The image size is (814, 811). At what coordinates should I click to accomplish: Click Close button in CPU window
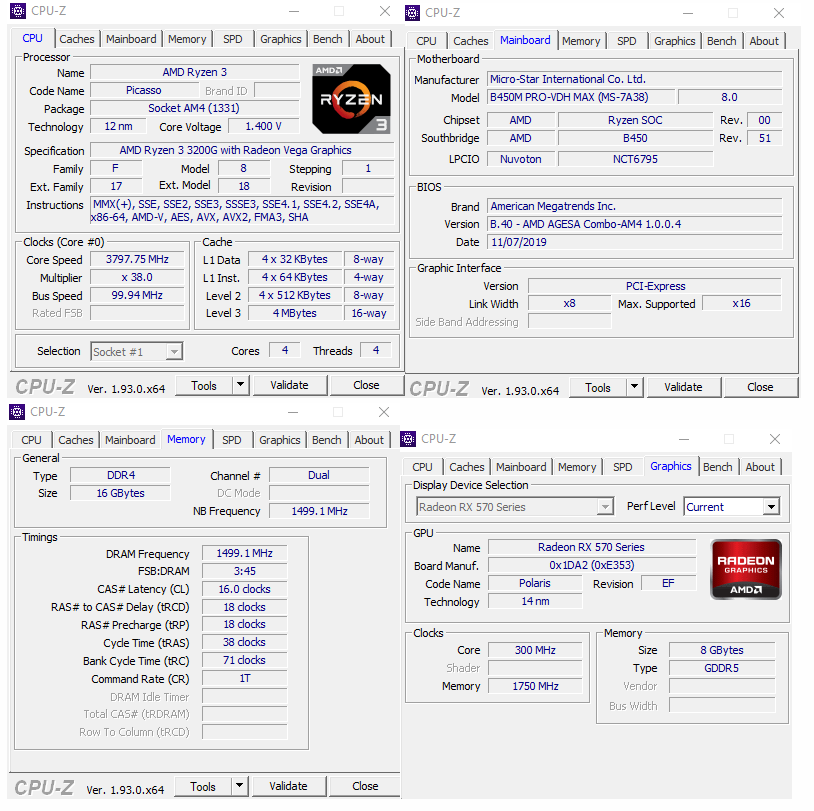pos(366,385)
